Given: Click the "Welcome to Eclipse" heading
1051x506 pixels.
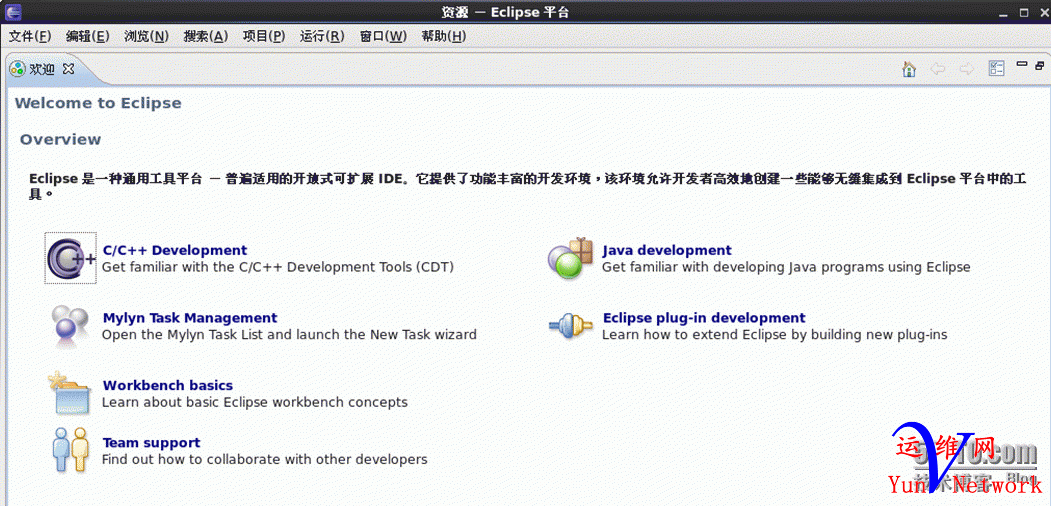Looking at the screenshot, I should click(x=98, y=103).
